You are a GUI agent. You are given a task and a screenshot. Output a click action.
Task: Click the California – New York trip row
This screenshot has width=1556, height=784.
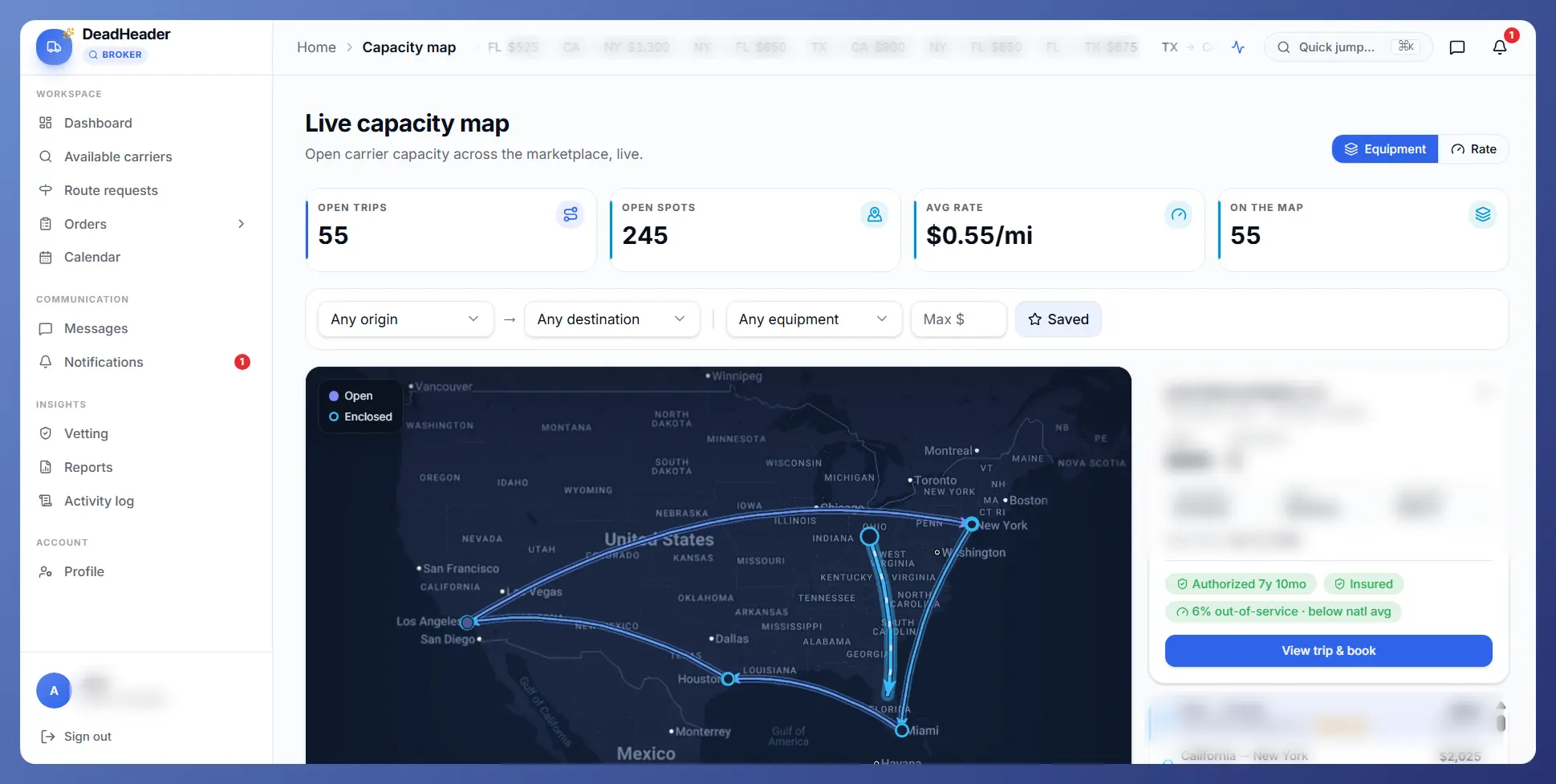[1328, 755]
